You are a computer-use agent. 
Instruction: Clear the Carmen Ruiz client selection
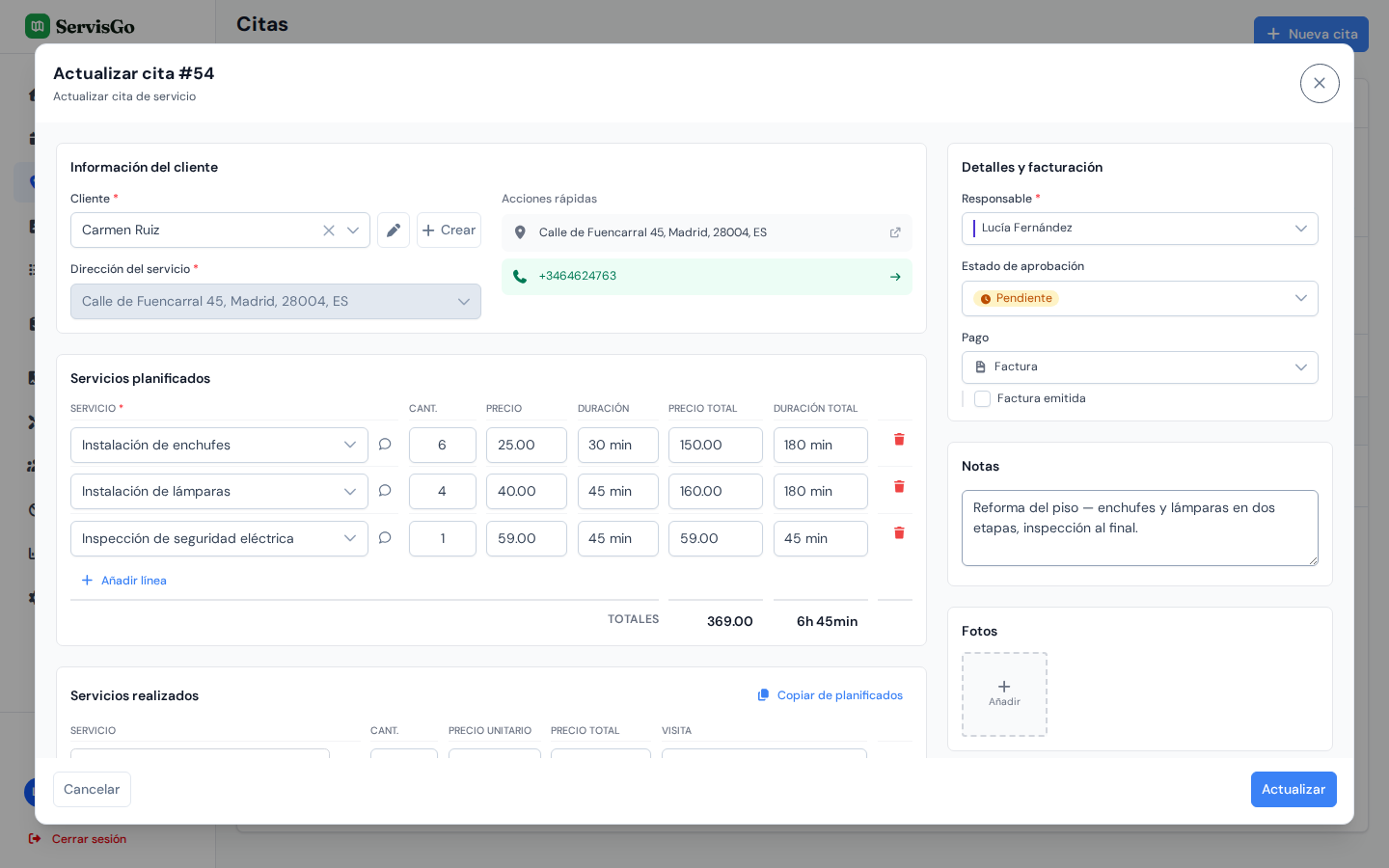(329, 231)
